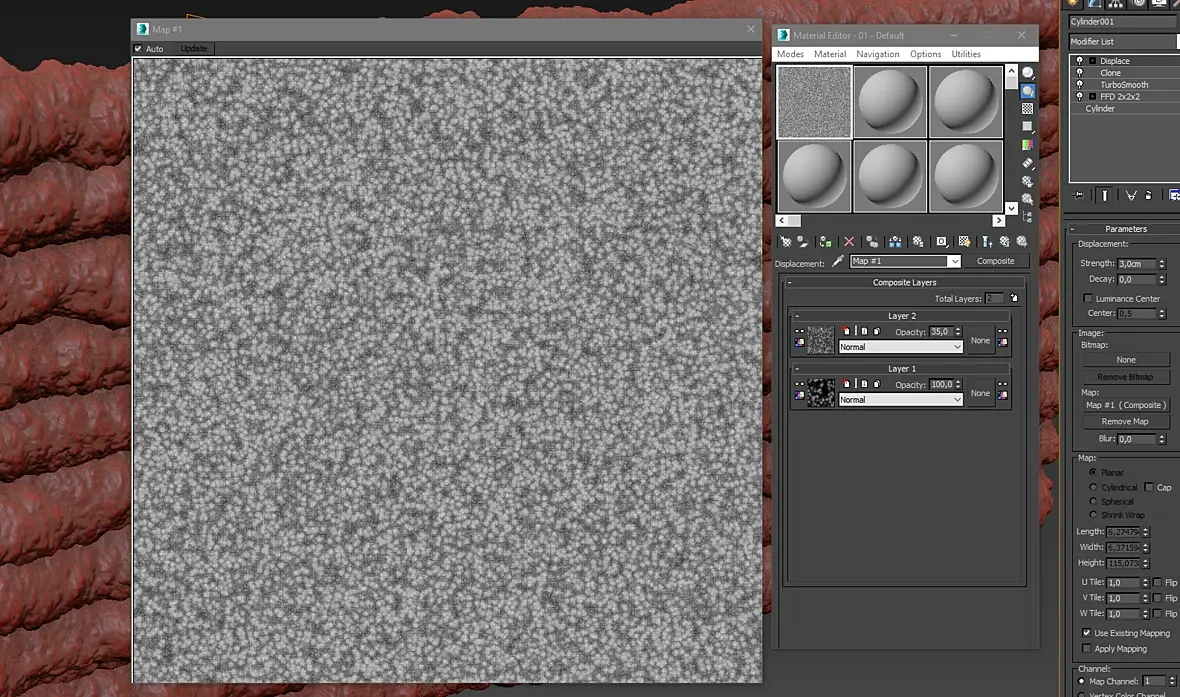Viewport: 1180px width, 697px height.
Task: Click Show End Result toggle in modifier stack
Action: click(x=1105, y=195)
